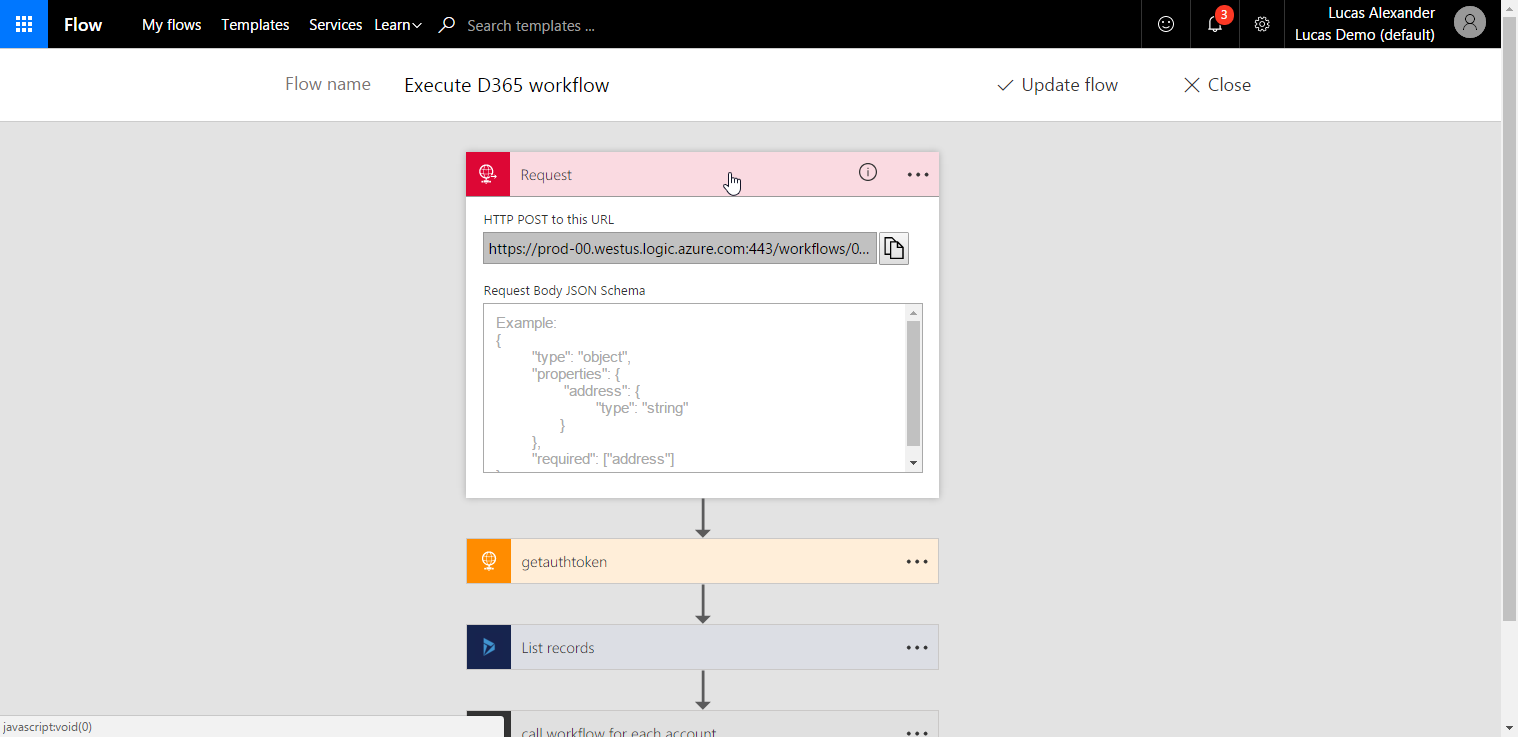Select the HTTP POST URL field
The width and height of the screenshot is (1518, 737).
pos(680,248)
